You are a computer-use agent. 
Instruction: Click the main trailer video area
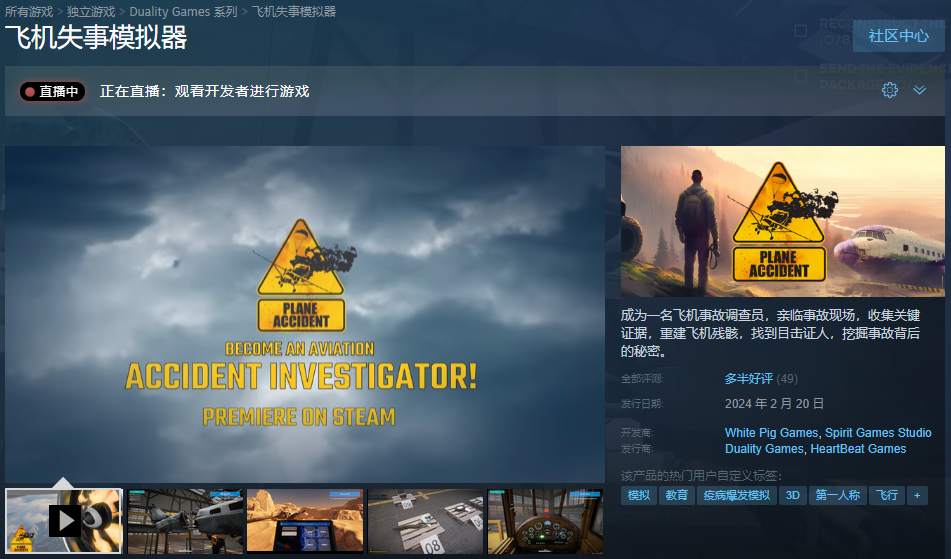tap(304, 314)
